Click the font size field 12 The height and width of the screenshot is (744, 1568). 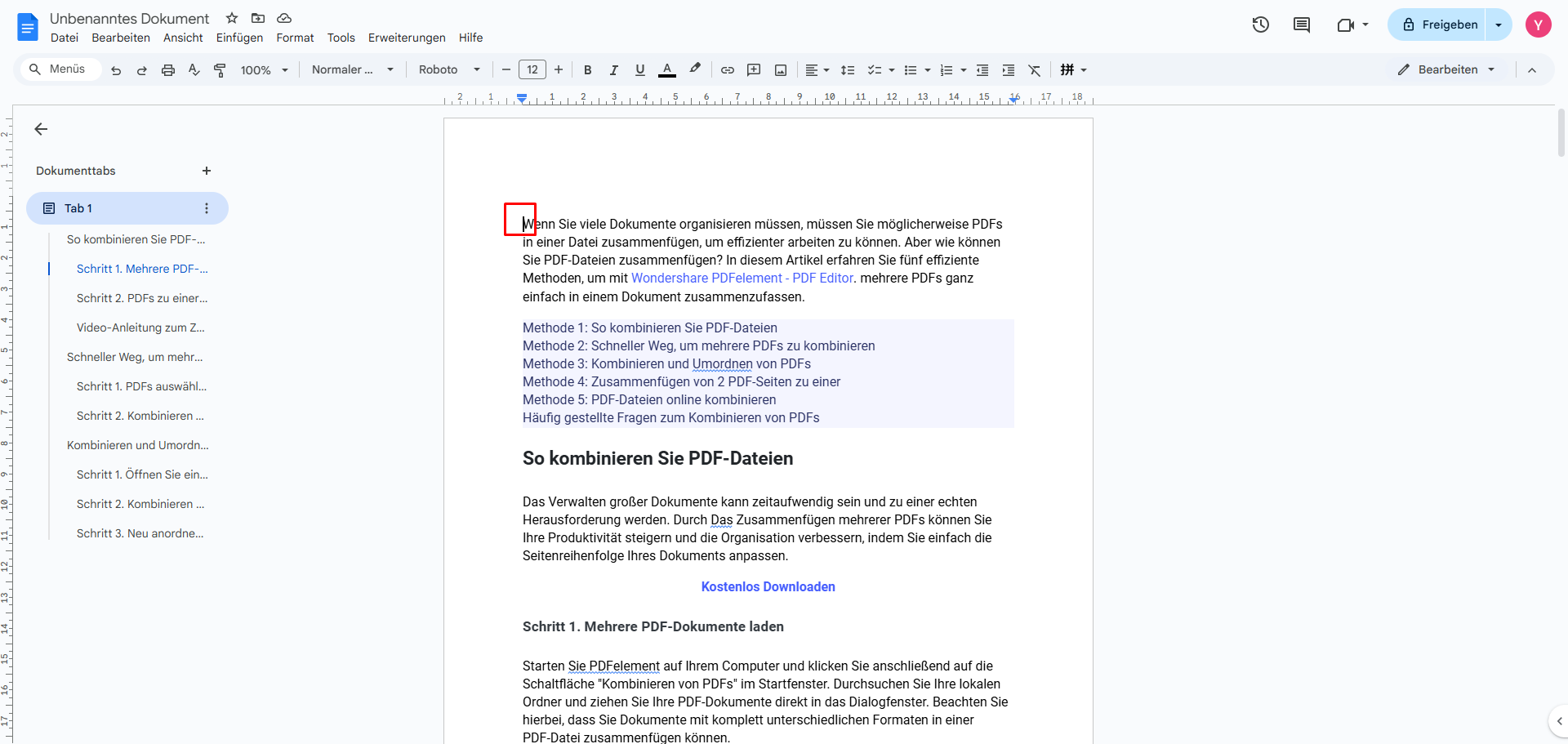[x=532, y=70]
